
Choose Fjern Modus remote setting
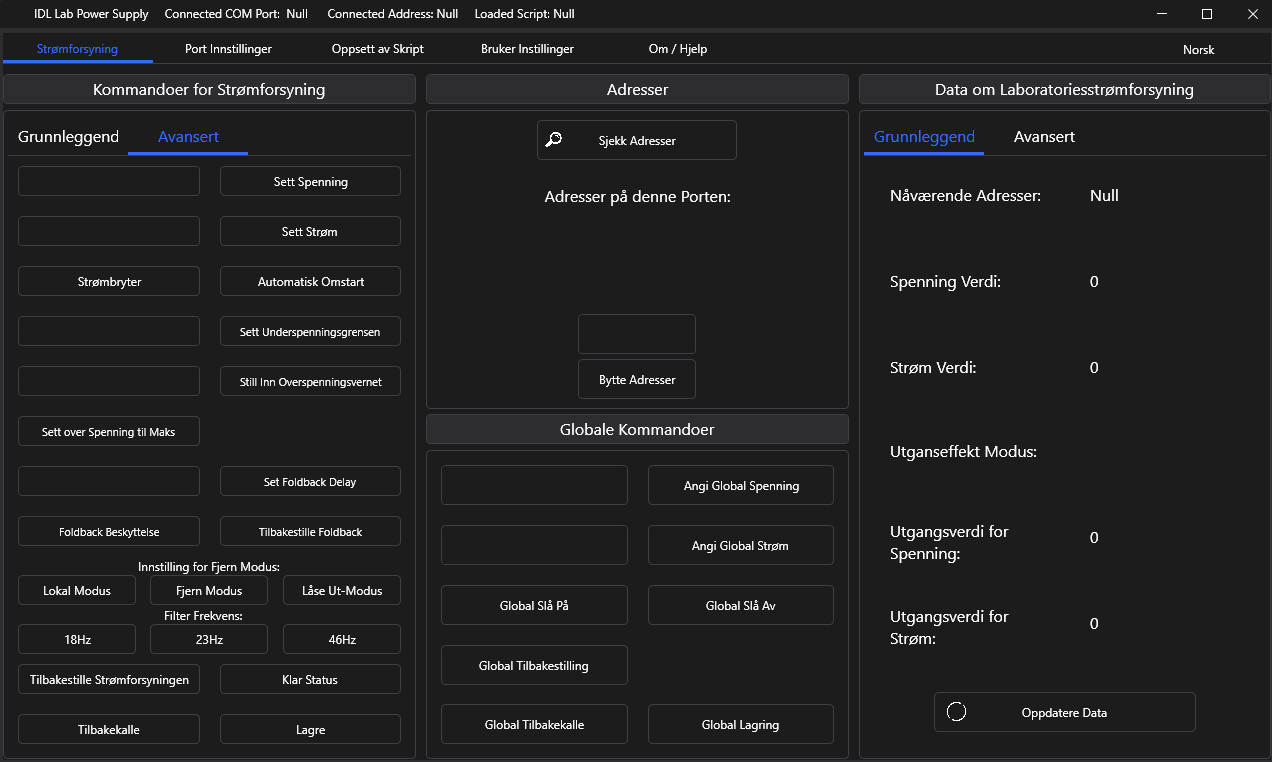209,591
